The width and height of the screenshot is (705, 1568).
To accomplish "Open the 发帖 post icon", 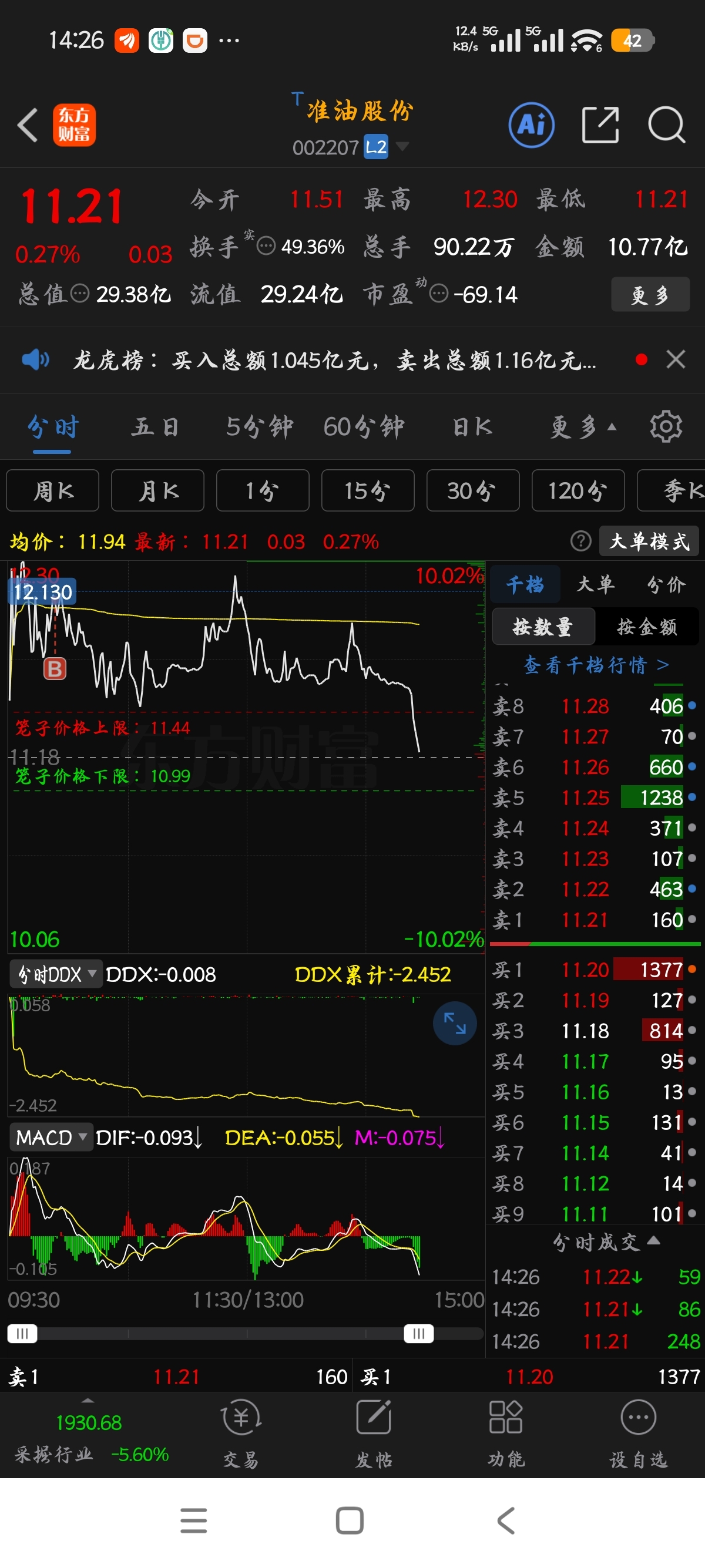I will pyautogui.click(x=373, y=1434).
